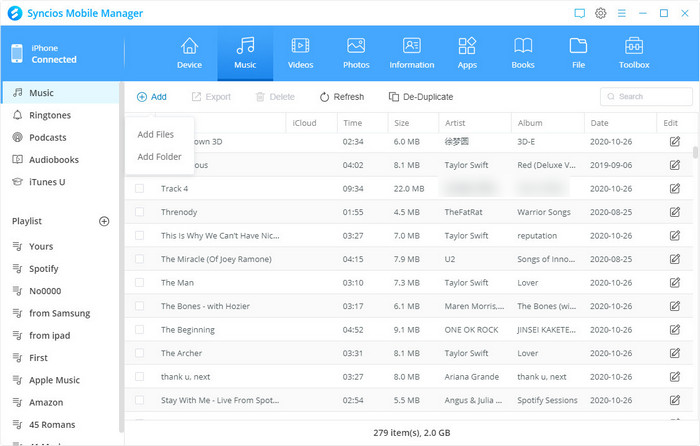Edit the Red (Deluxe V... song's info
700x446 pixels.
(675, 165)
